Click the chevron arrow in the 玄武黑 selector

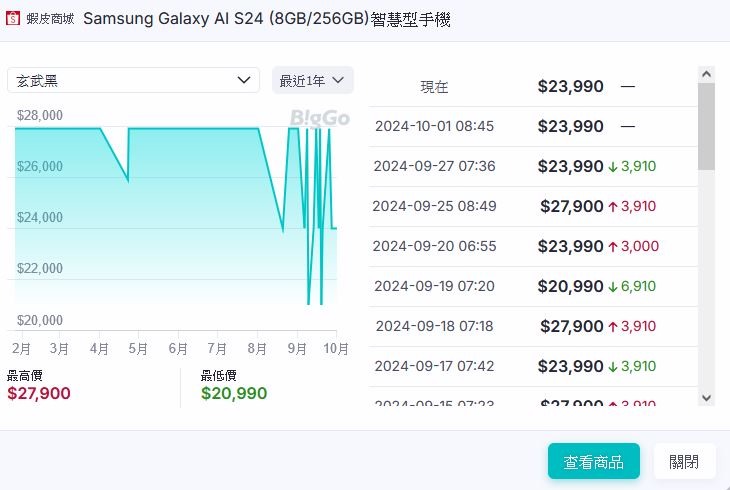(244, 80)
